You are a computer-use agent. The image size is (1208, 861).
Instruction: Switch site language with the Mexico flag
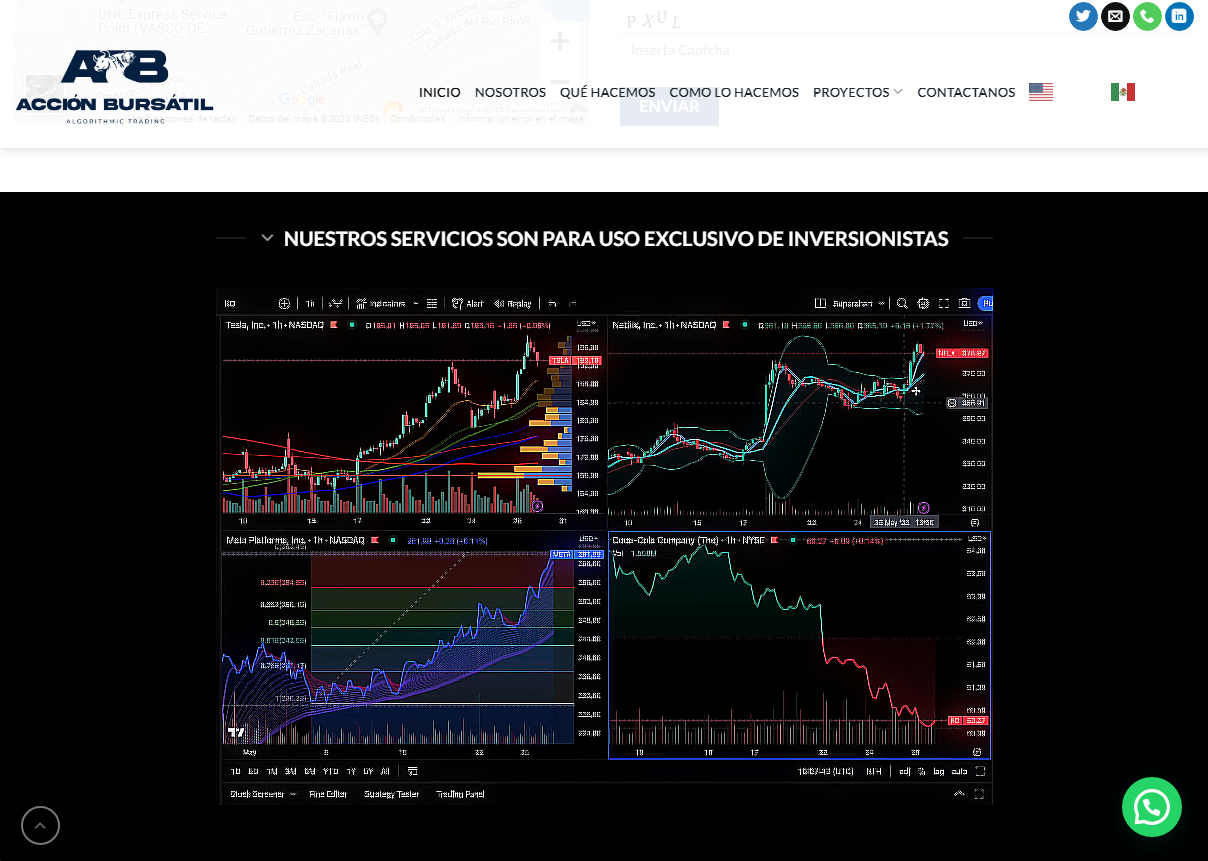[x=1123, y=92]
